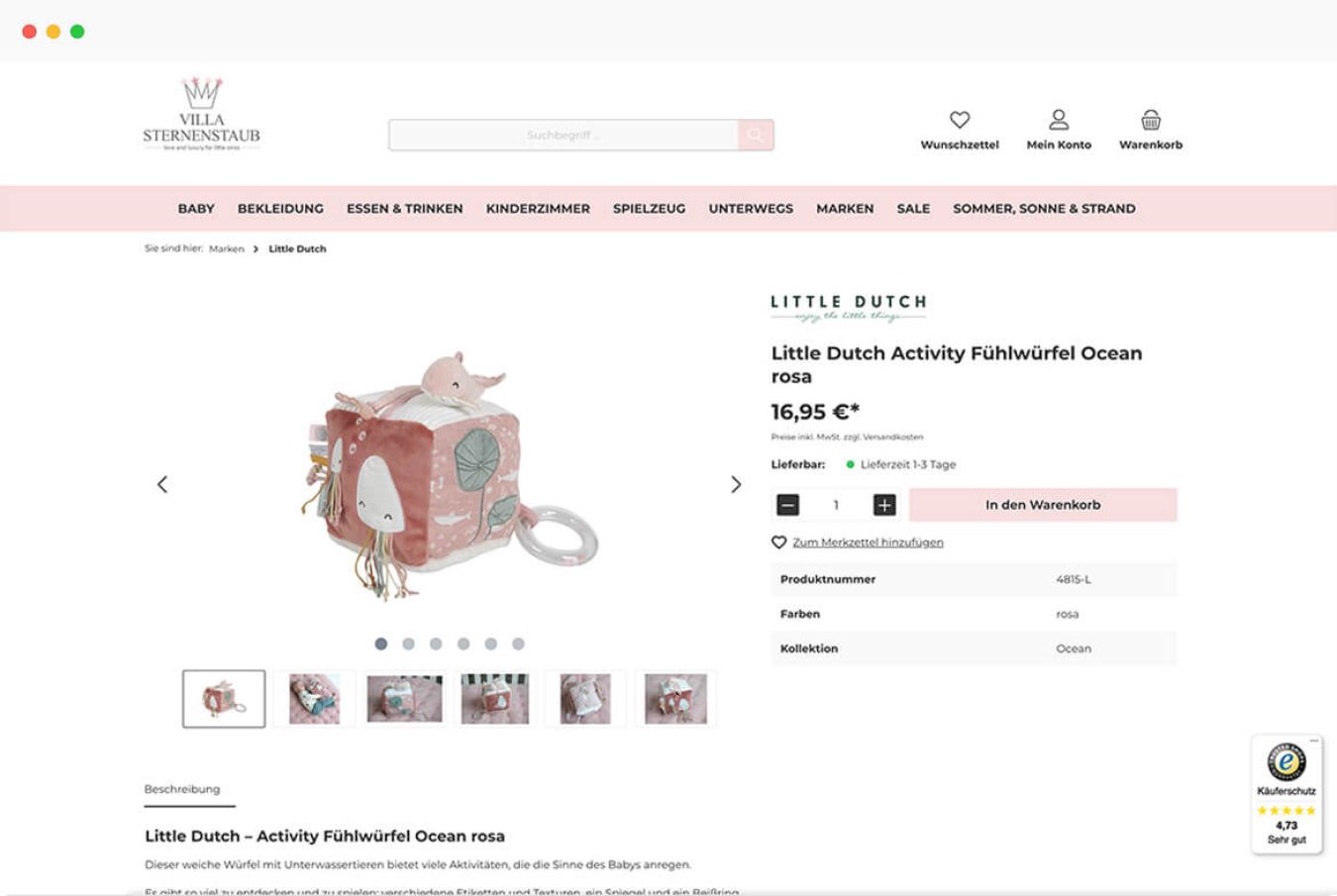The image size is (1337, 896).
Task: Click the search magnifier button
Action: click(x=756, y=136)
